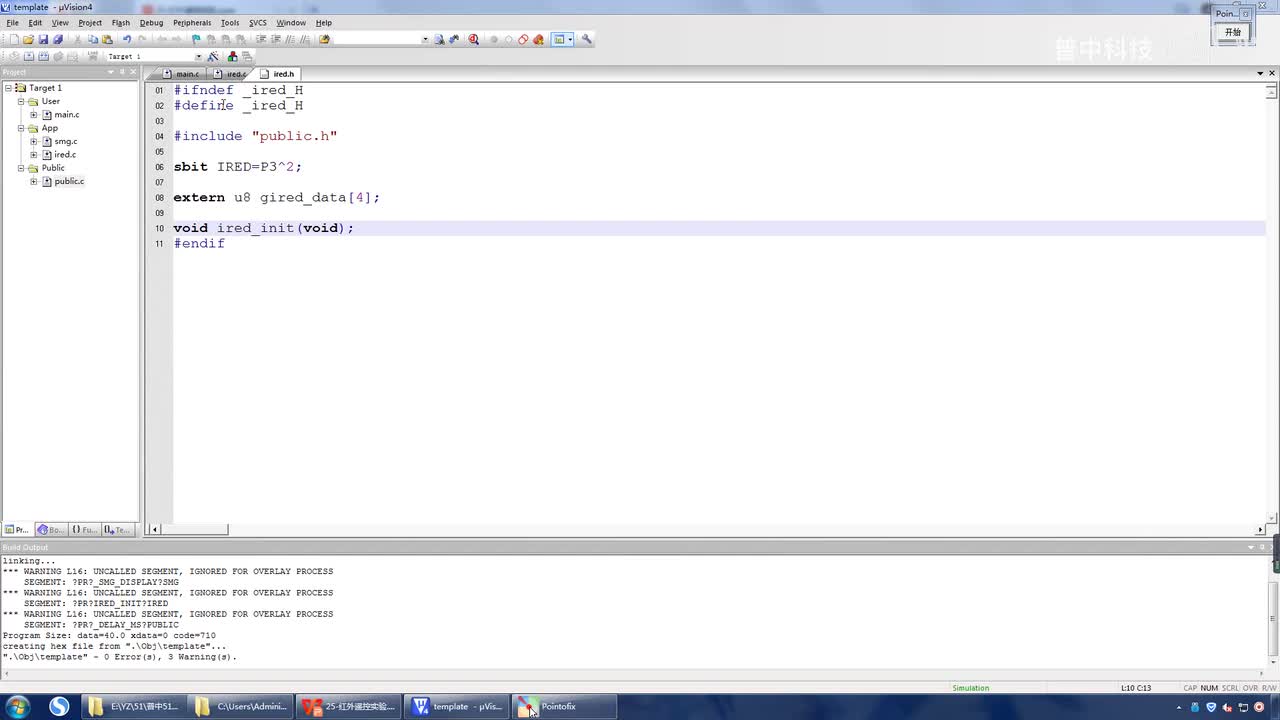Collapse the Public group folder

[21, 168]
